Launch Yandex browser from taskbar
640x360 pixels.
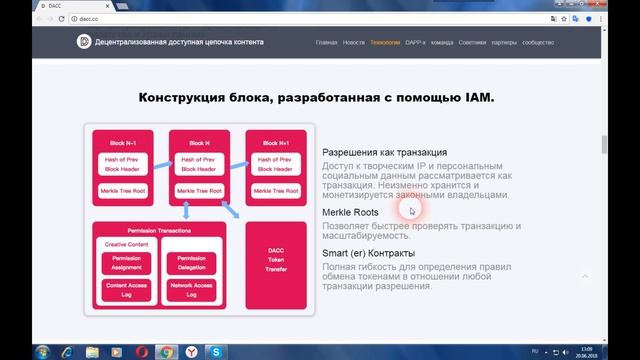click(x=191, y=352)
